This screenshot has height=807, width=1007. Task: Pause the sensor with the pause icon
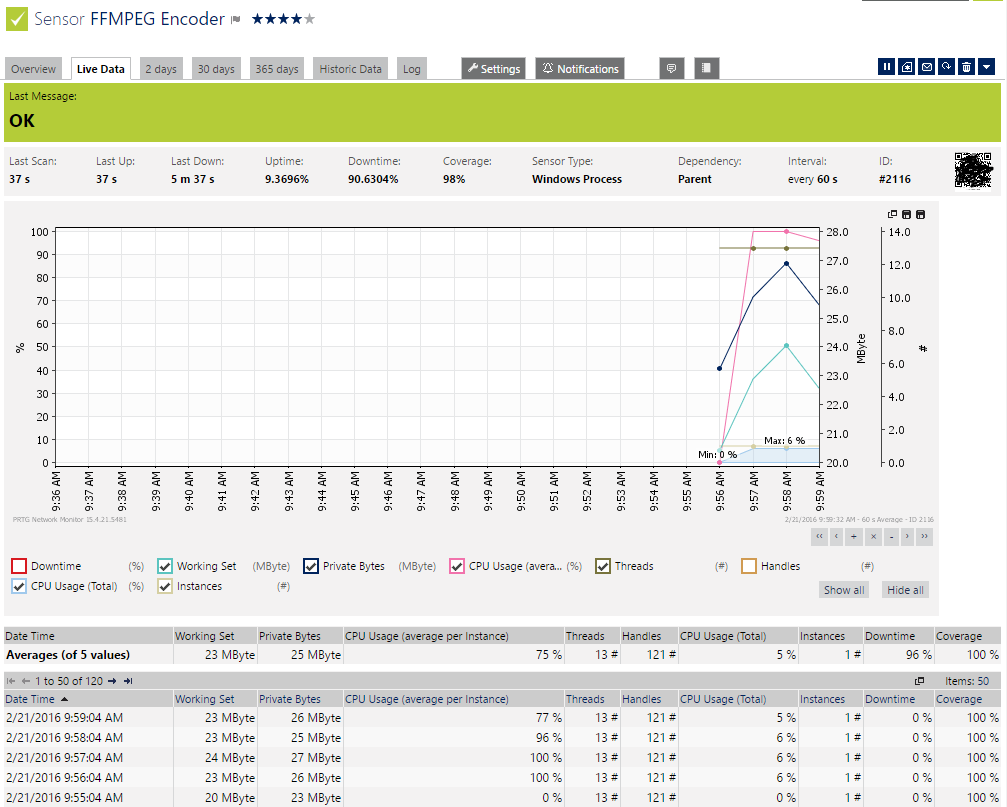pyautogui.click(x=886, y=67)
